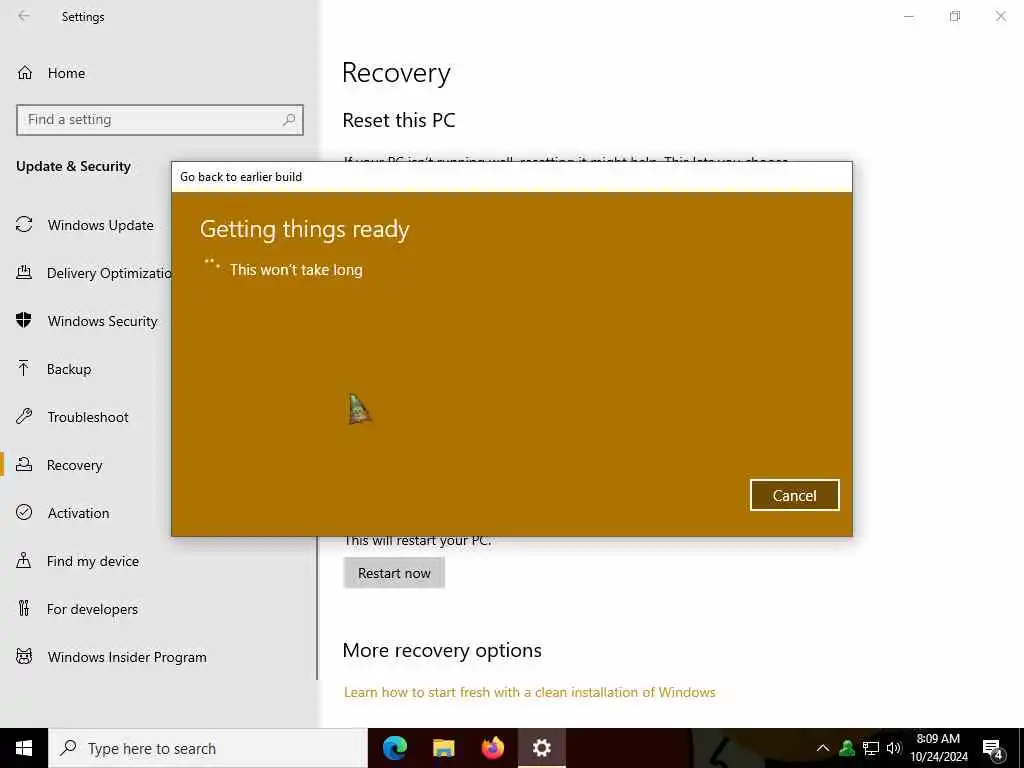
Task: Click the Activation checkmark icon
Action: (24, 512)
